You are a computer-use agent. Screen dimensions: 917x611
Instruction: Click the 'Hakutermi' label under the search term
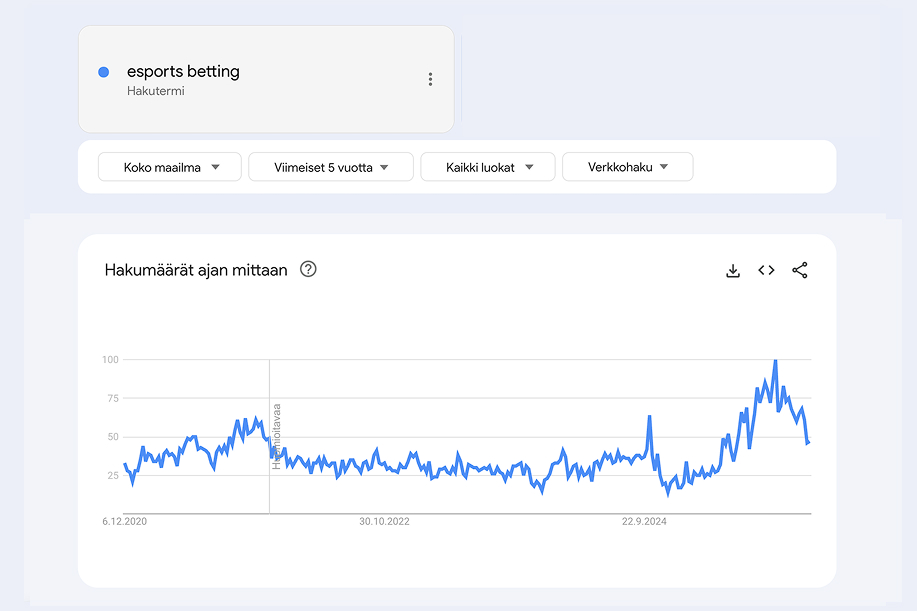click(x=156, y=92)
